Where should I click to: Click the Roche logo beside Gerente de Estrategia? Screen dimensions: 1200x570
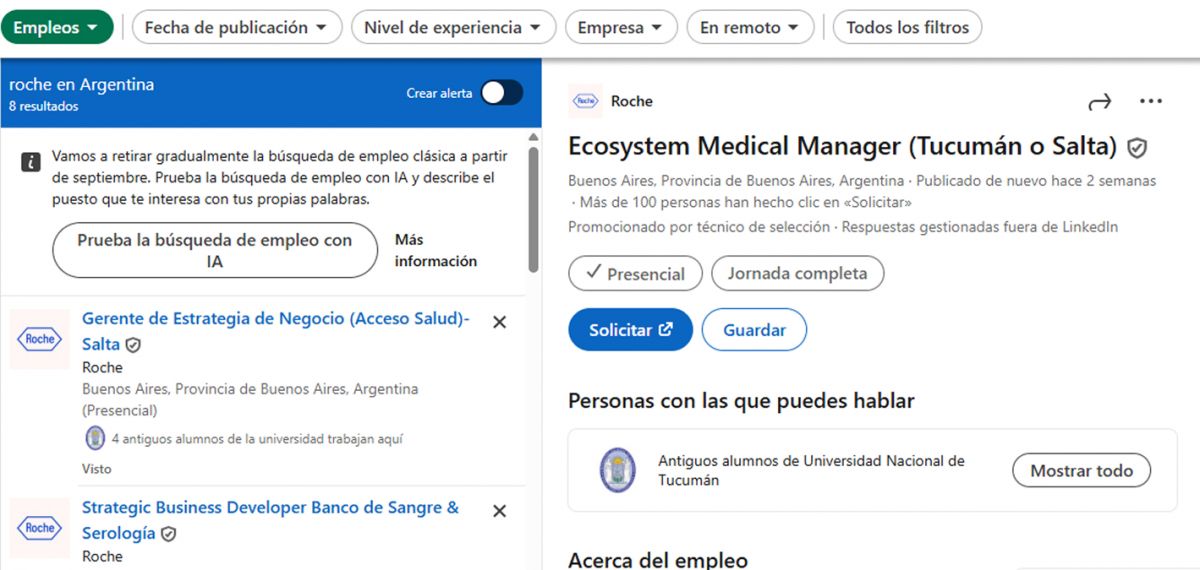tap(40, 339)
